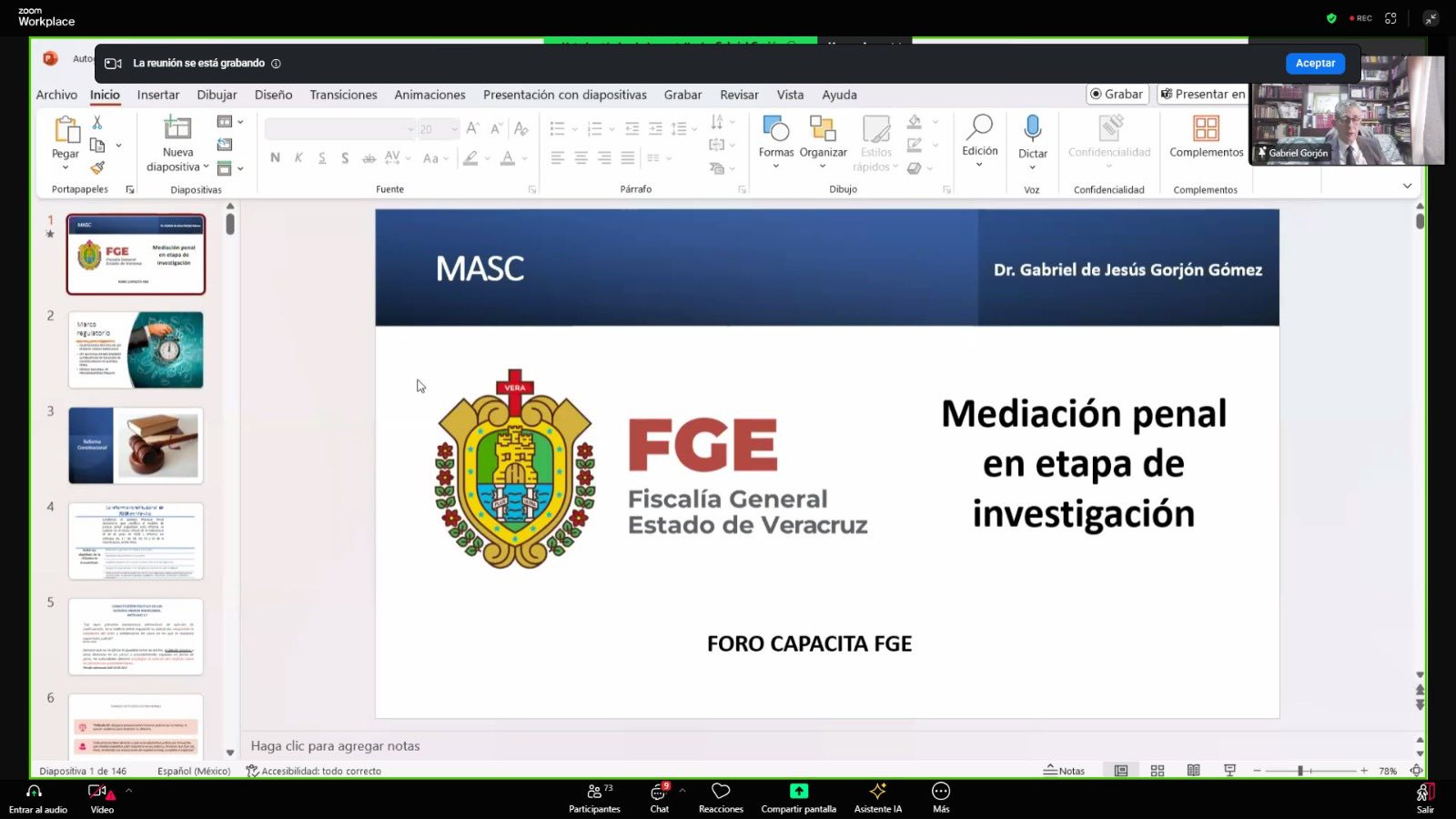The image size is (1456, 819).
Task: Adjust the zoom level slider
Action: pyautogui.click(x=1300, y=771)
